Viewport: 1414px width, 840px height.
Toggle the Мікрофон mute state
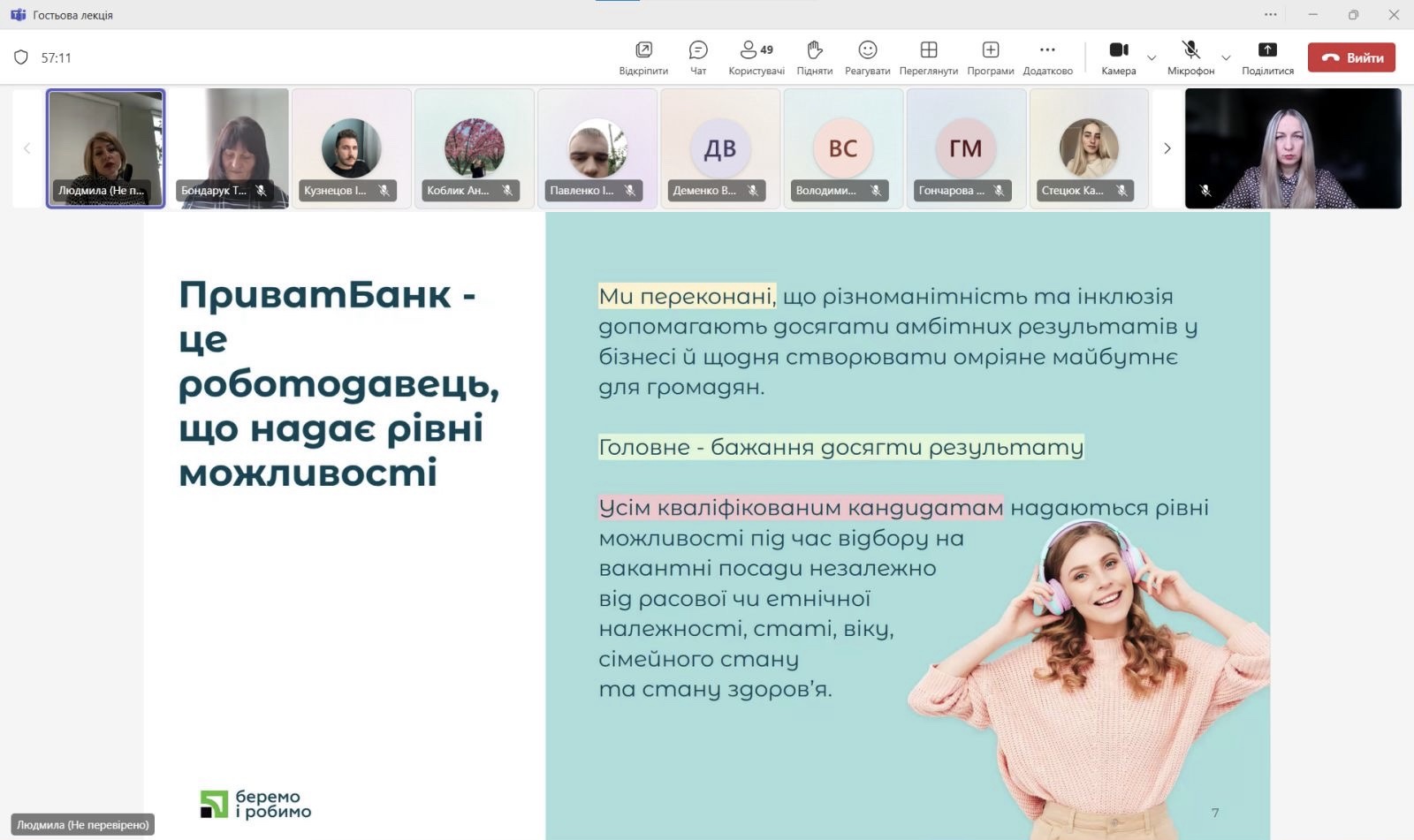click(1190, 57)
